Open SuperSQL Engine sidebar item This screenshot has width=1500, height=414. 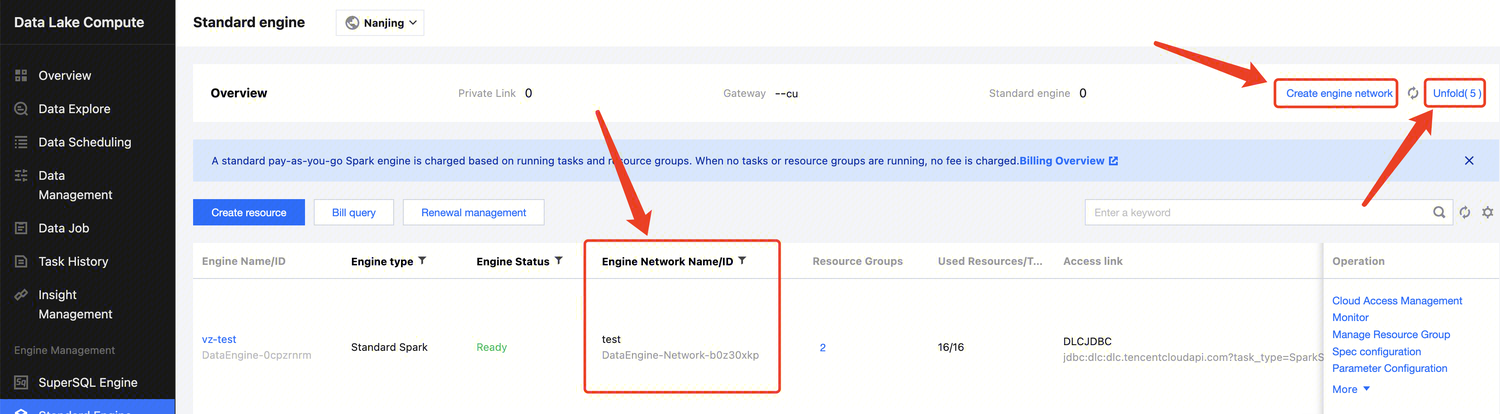[x=88, y=383]
